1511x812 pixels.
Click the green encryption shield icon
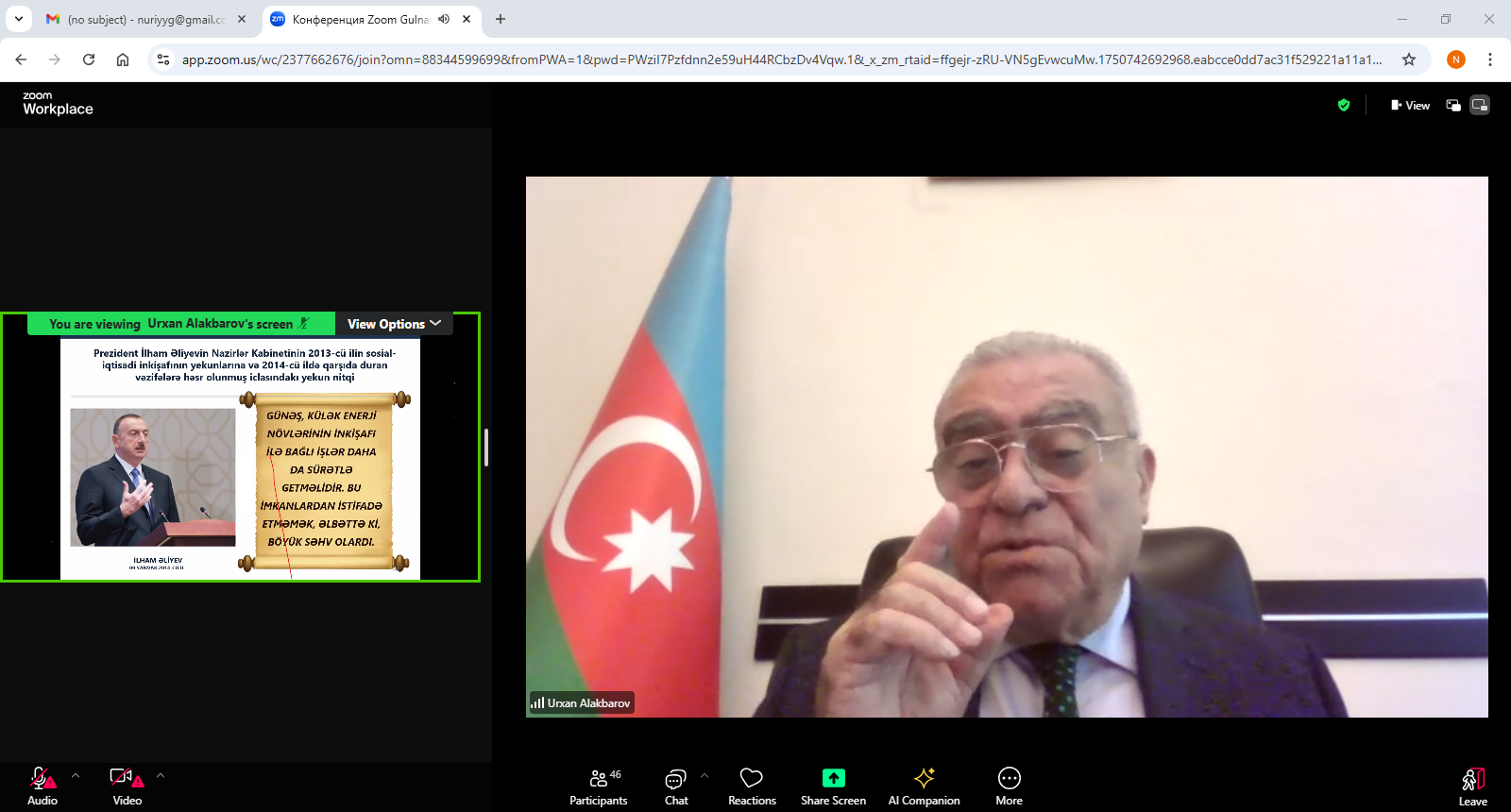coord(1344,105)
